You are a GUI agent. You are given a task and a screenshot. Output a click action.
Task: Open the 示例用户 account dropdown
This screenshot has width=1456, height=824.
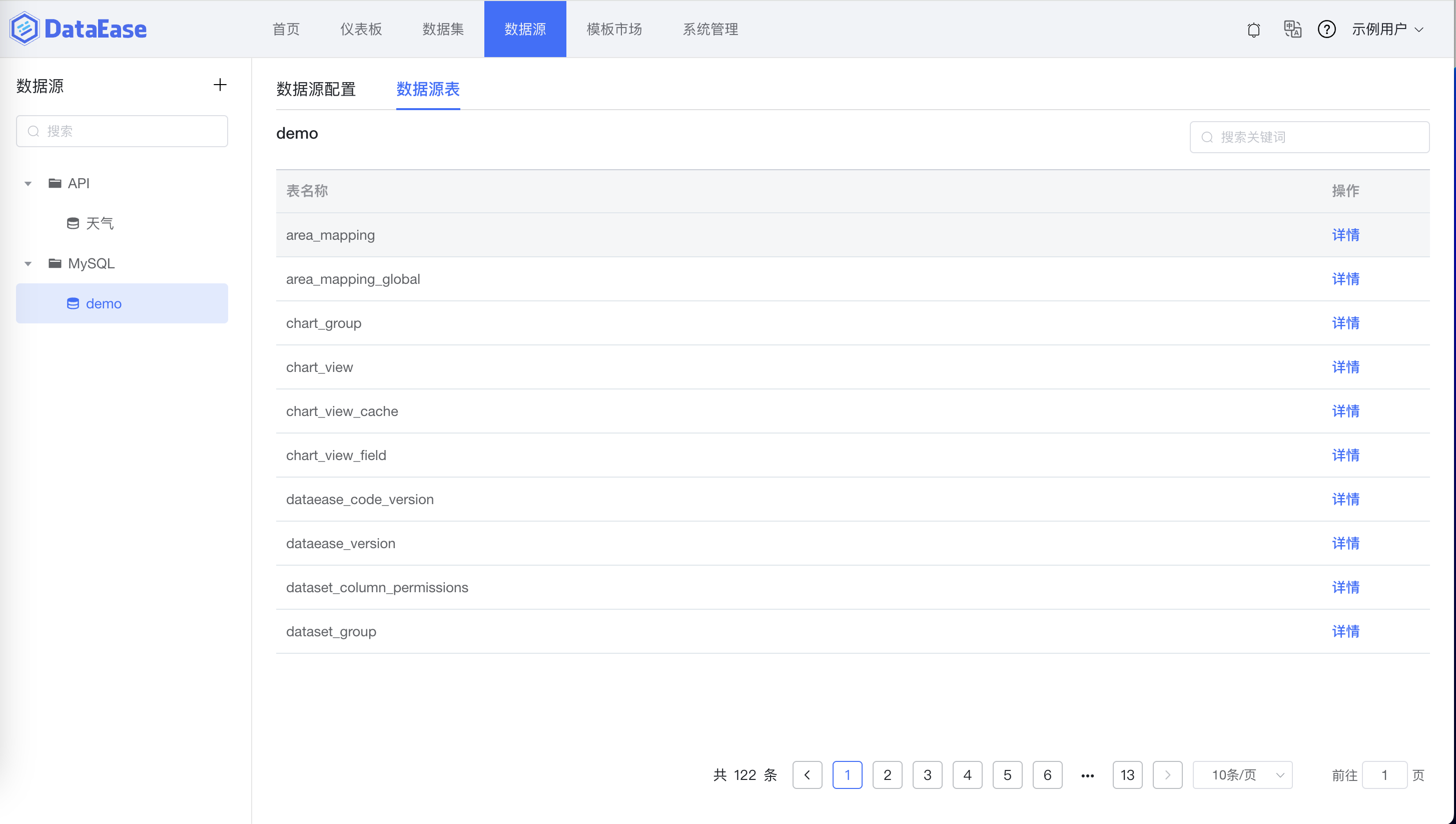1387,30
